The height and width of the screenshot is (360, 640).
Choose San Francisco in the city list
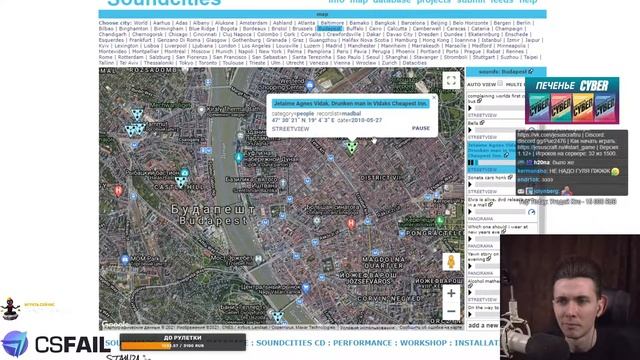pyautogui.click(x=229, y=57)
